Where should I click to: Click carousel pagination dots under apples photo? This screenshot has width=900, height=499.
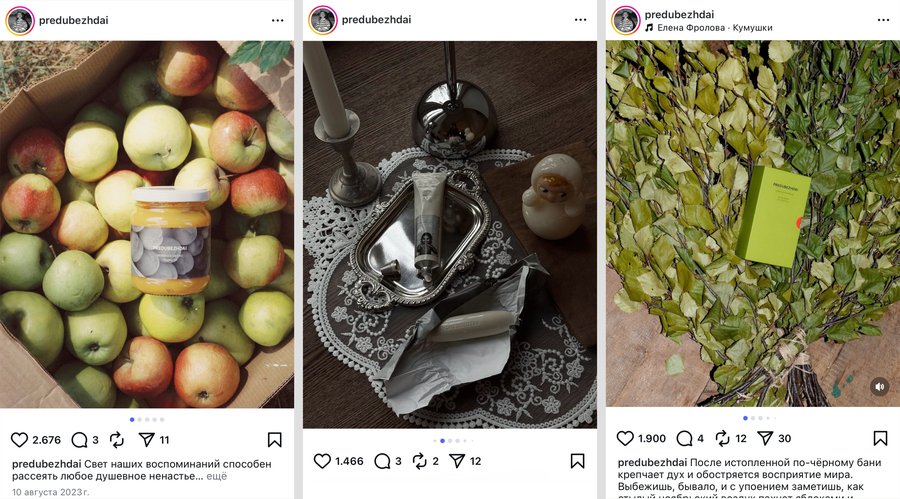point(146,419)
